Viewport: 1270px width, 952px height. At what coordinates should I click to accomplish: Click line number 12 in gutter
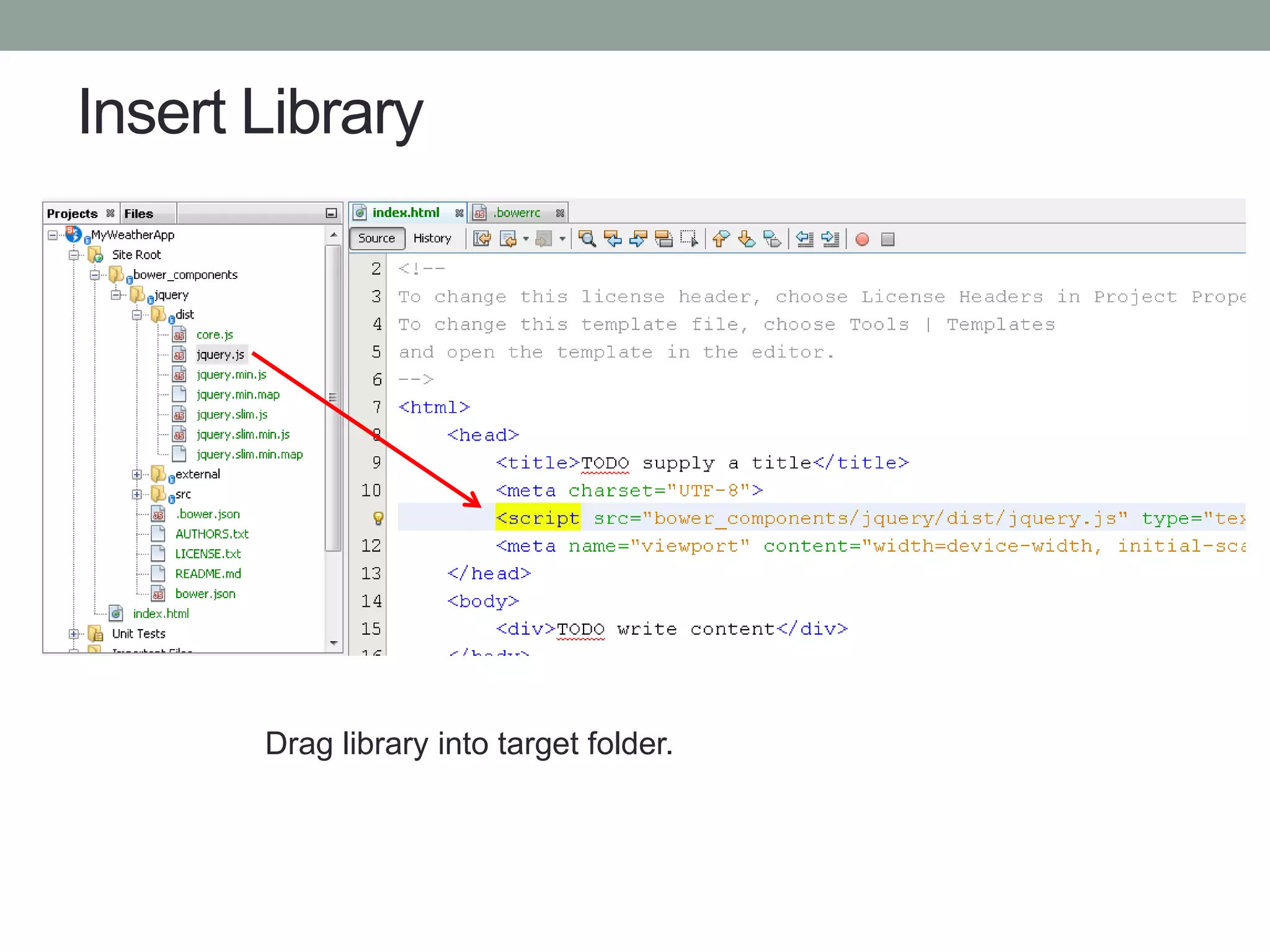[x=371, y=545]
